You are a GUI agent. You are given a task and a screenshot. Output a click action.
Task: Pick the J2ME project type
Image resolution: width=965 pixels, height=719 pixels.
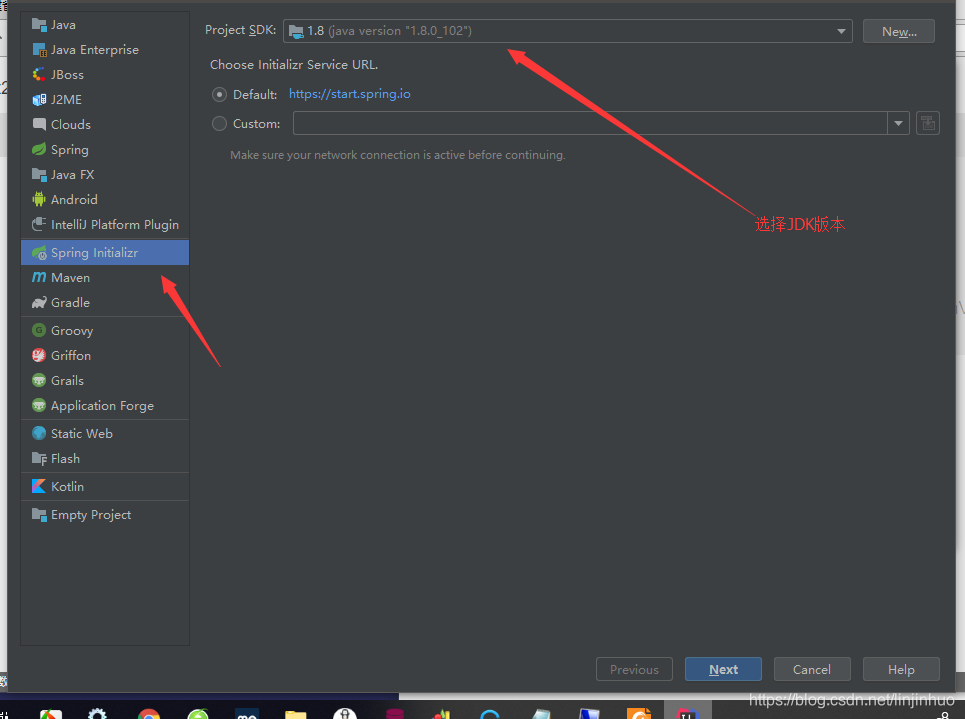click(x=105, y=100)
